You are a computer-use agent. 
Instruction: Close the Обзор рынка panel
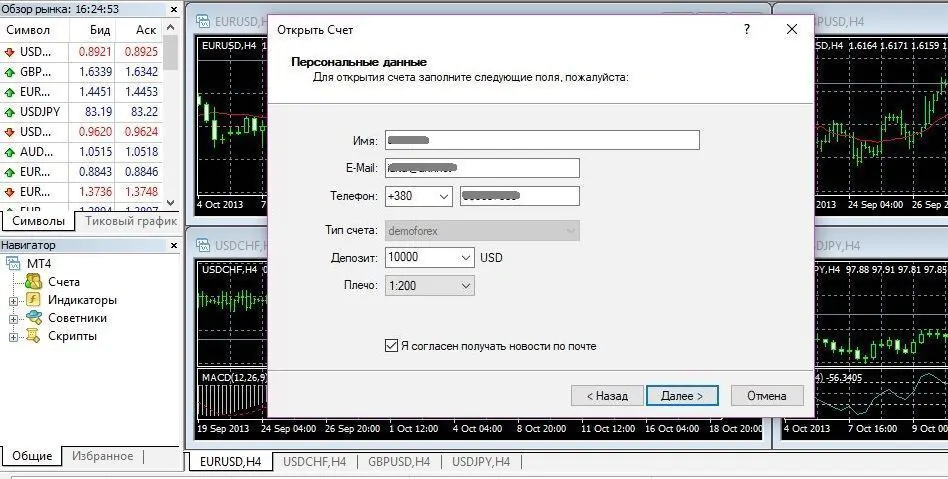point(174,9)
